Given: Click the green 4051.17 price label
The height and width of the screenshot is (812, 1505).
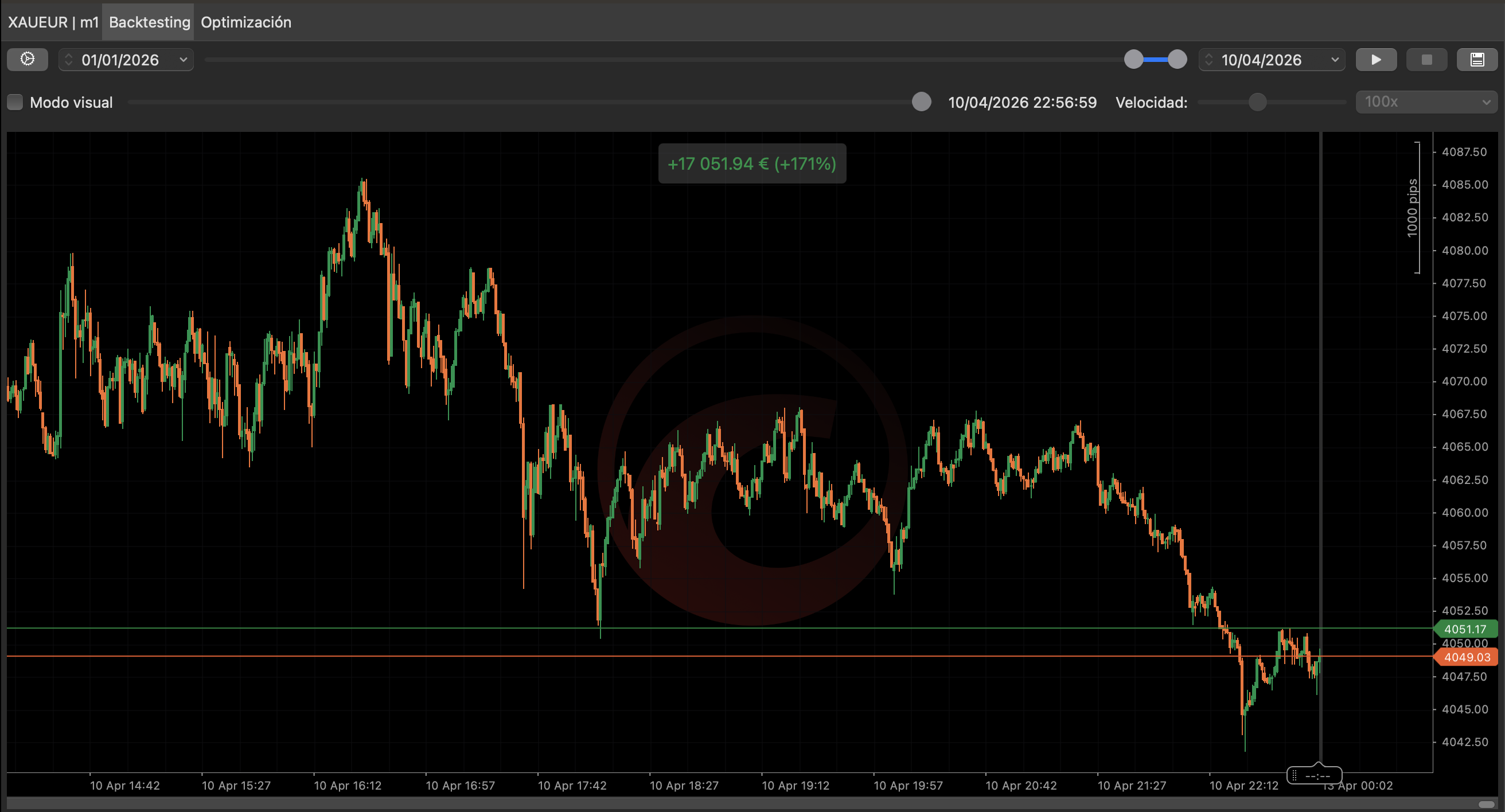Looking at the screenshot, I should click(1465, 628).
